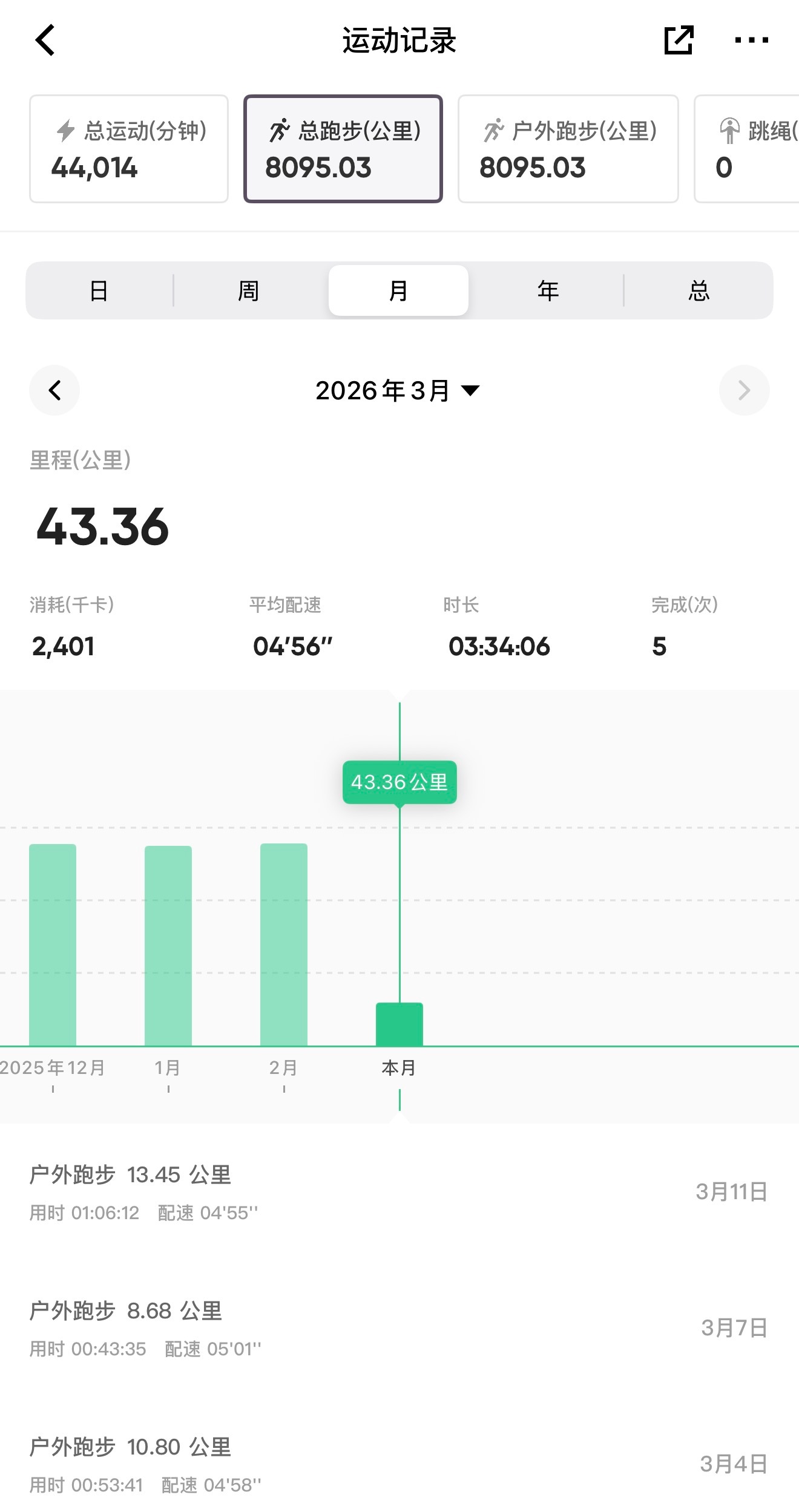Open the 10.80 公里 run record
This screenshot has width=799, height=1512.
(x=399, y=1464)
